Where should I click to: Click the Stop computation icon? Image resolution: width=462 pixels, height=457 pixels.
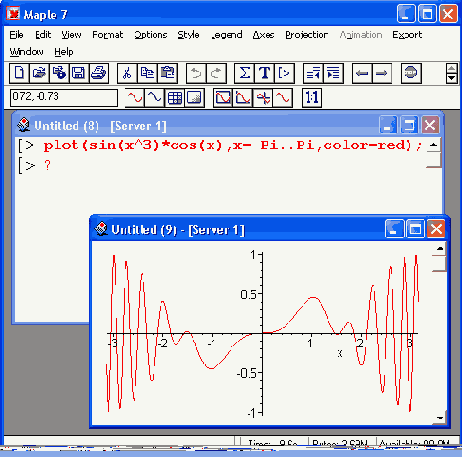(x=411, y=73)
